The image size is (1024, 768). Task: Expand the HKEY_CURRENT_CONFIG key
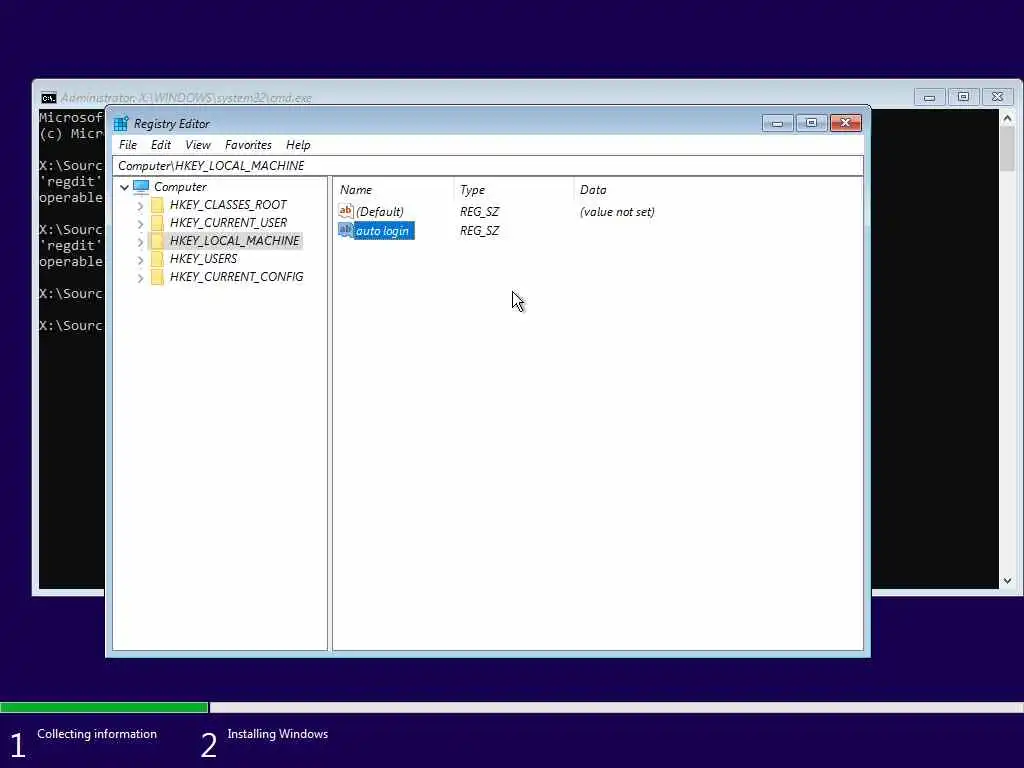(140, 278)
